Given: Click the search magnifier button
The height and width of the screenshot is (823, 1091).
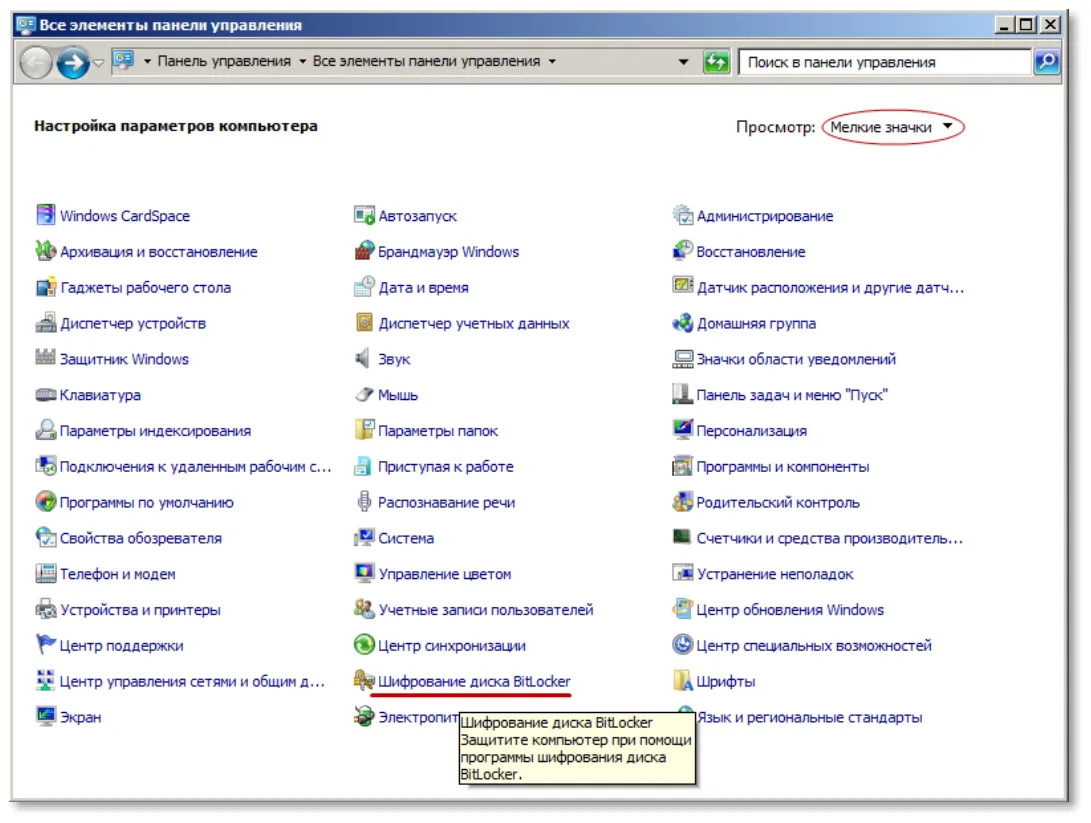Looking at the screenshot, I should click(x=1046, y=62).
